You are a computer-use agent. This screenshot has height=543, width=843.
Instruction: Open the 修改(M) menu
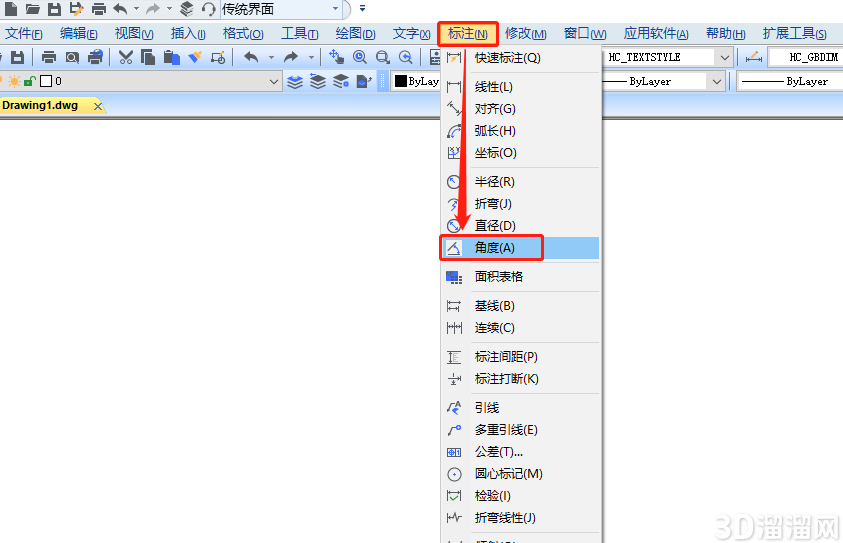tap(526, 34)
